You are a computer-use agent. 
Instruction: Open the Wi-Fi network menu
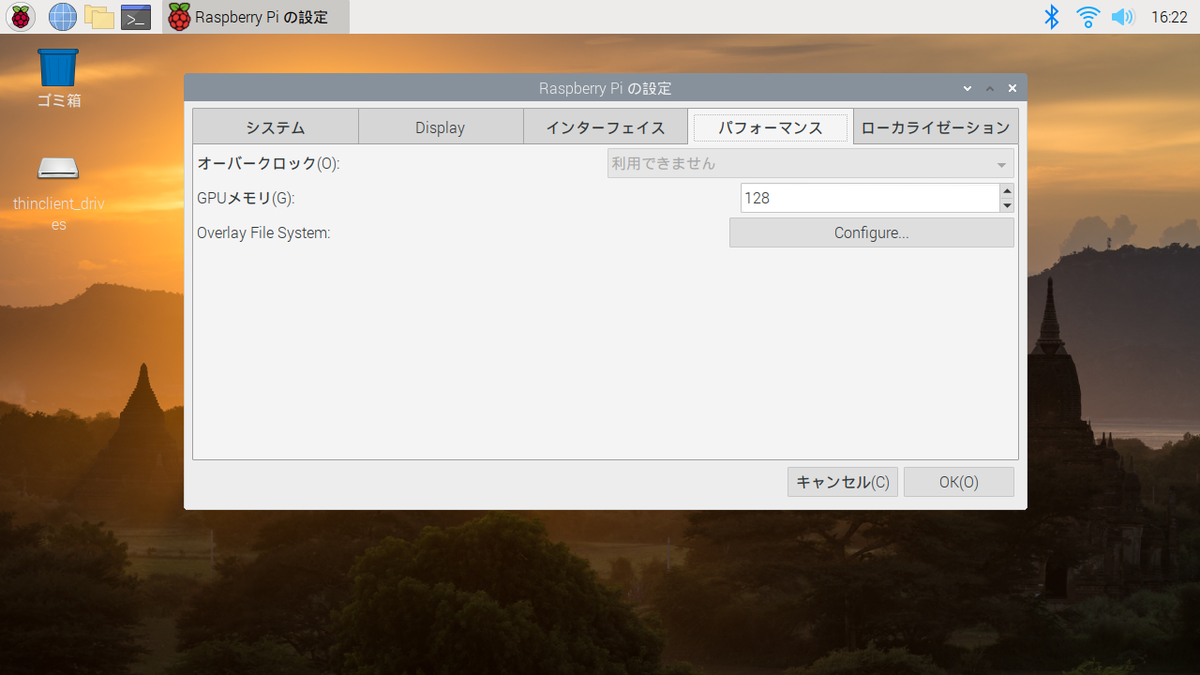click(x=1088, y=17)
